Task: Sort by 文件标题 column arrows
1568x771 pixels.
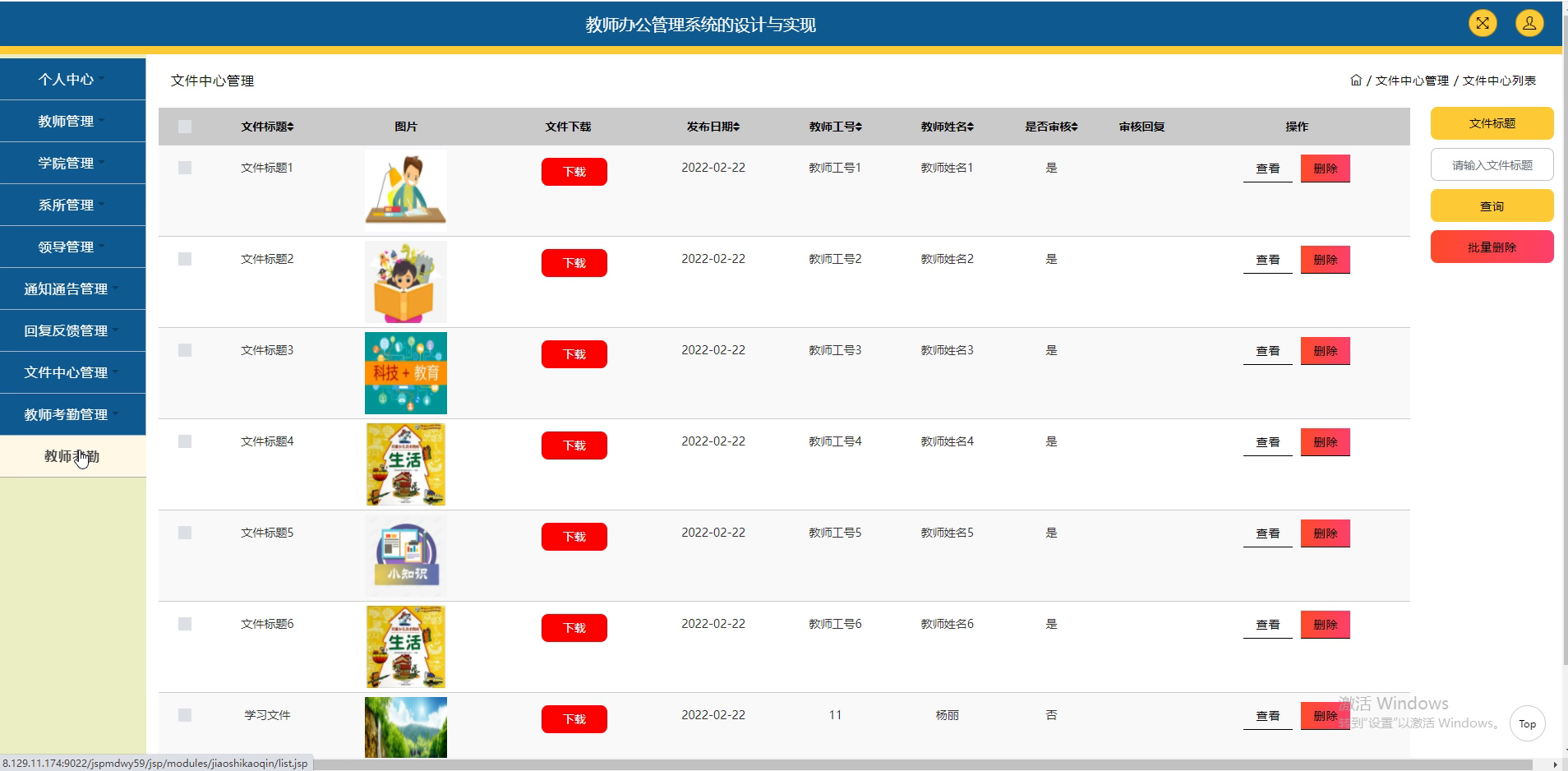Action: 291,127
